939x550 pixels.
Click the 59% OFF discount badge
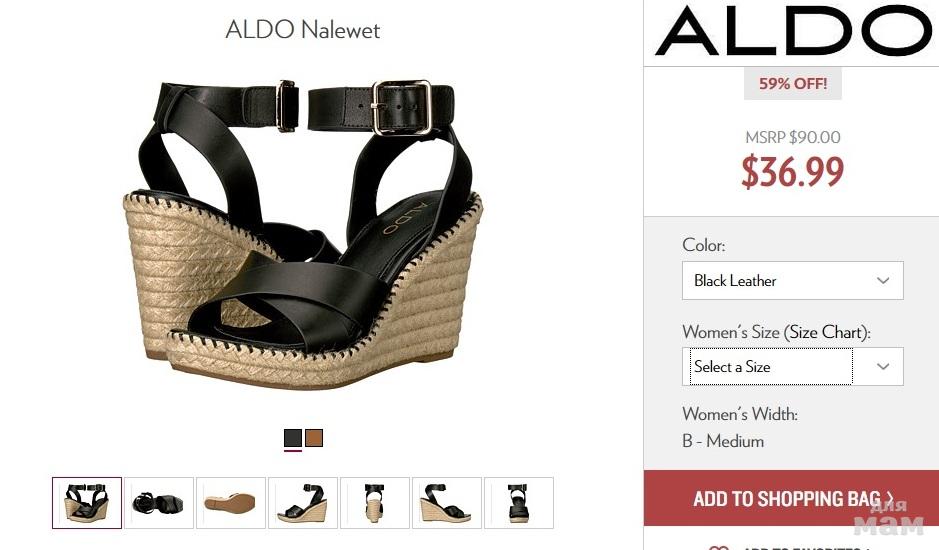pyautogui.click(x=793, y=83)
